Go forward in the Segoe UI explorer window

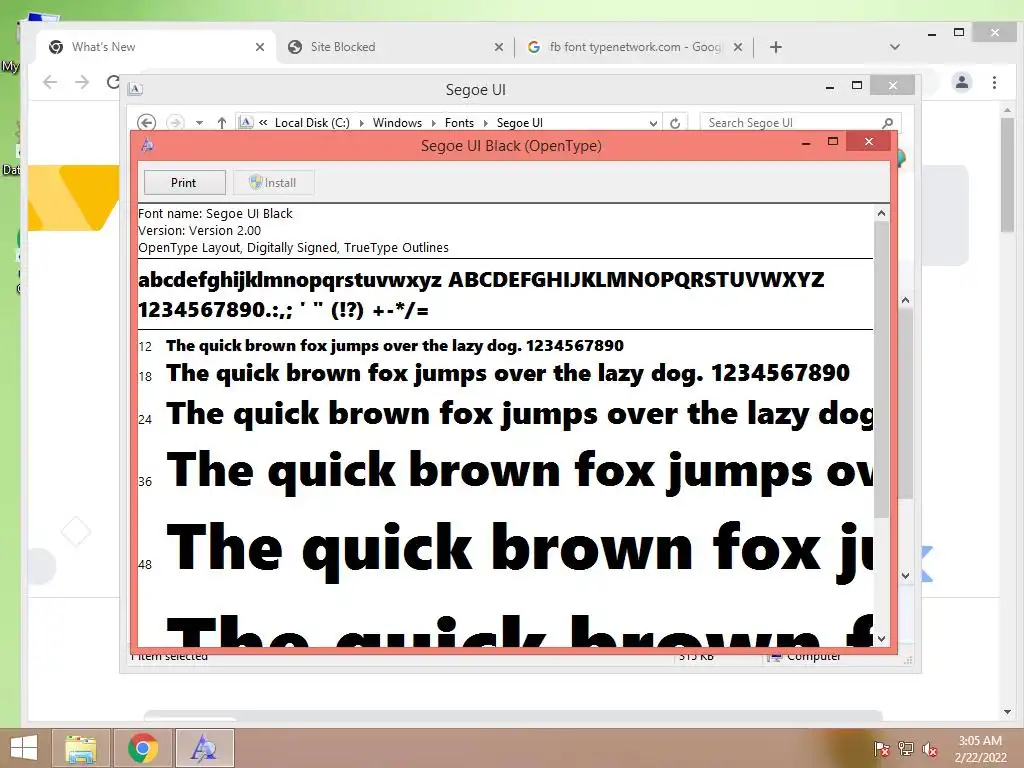(175, 123)
